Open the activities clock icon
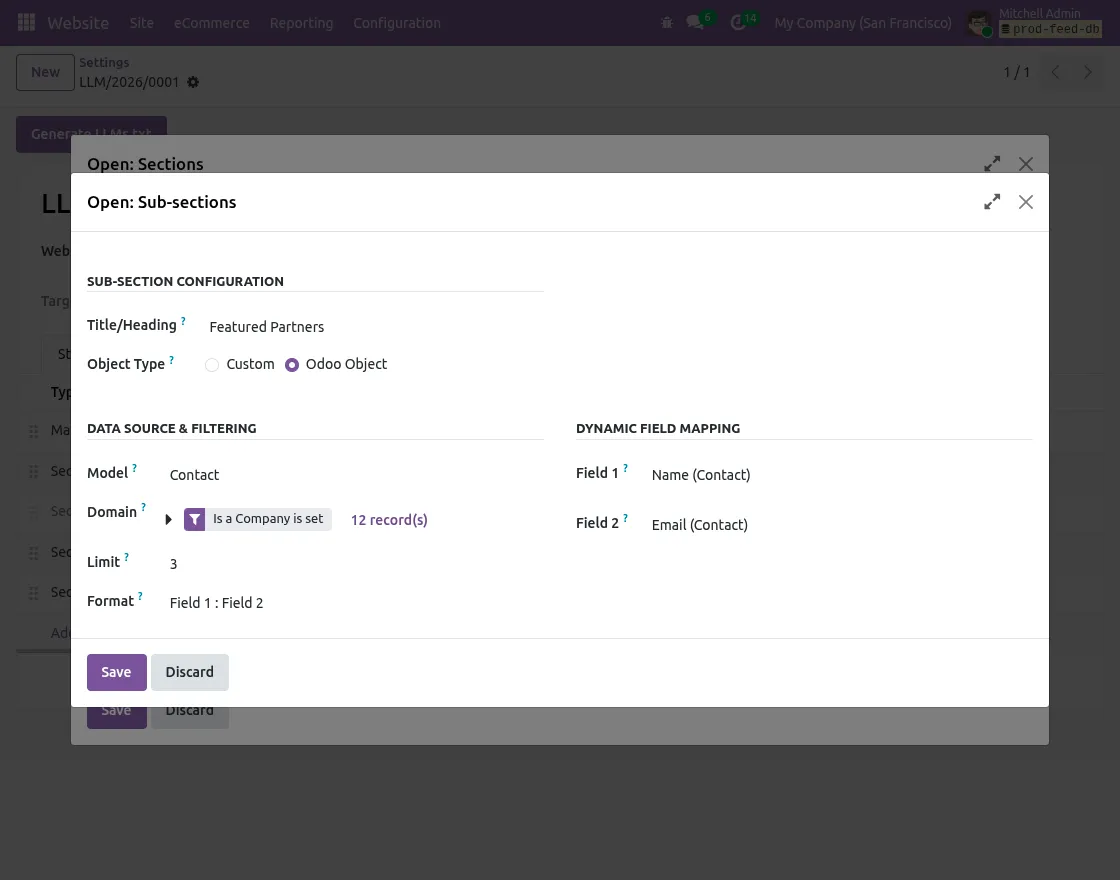Image resolution: width=1120 pixels, height=880 pixels. coord(738,23)
